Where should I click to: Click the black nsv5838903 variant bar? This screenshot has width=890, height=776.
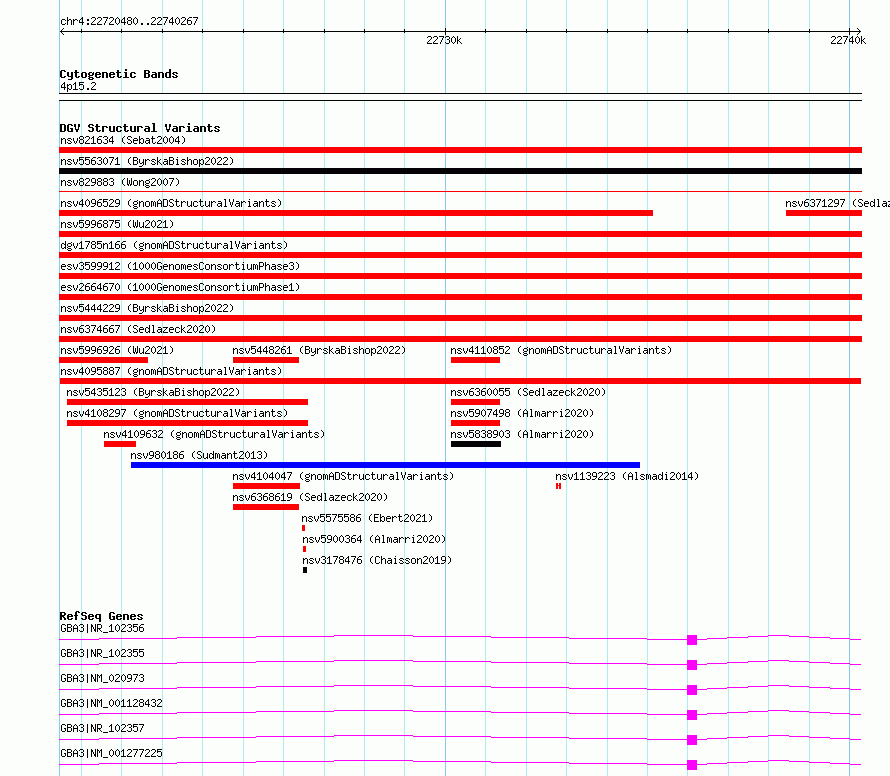[x=476, y=444]
